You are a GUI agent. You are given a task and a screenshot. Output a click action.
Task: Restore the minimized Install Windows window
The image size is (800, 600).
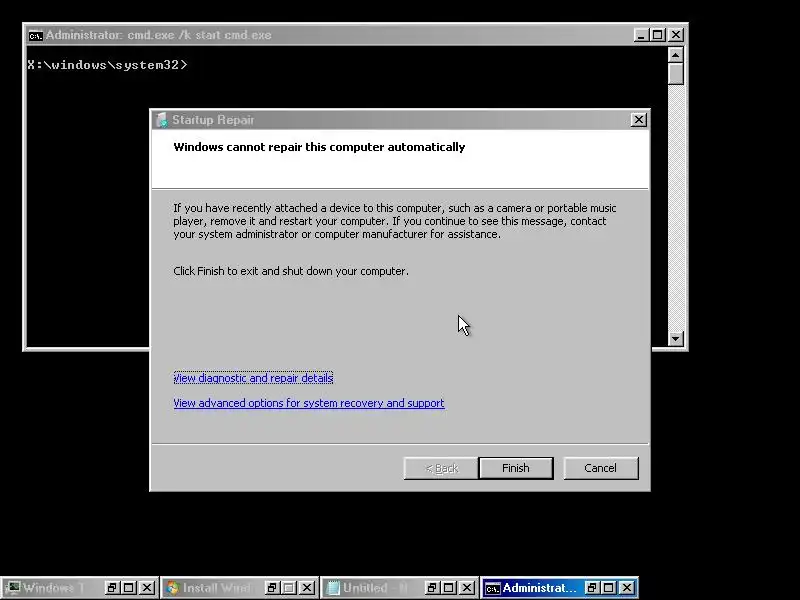(x=272, y=588)
